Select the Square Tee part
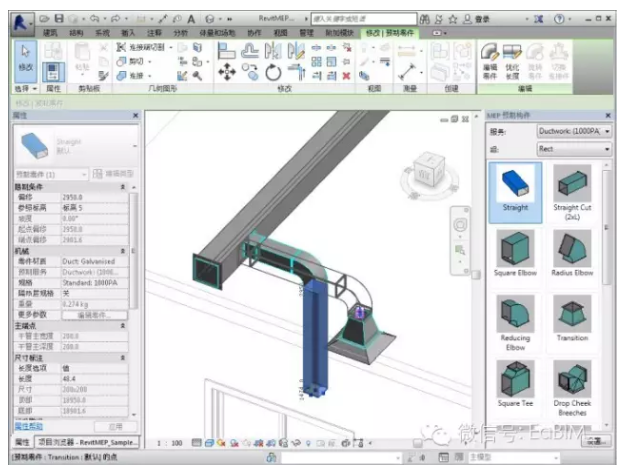This screenshot has height=475, width=623. [x=515, y=384]
